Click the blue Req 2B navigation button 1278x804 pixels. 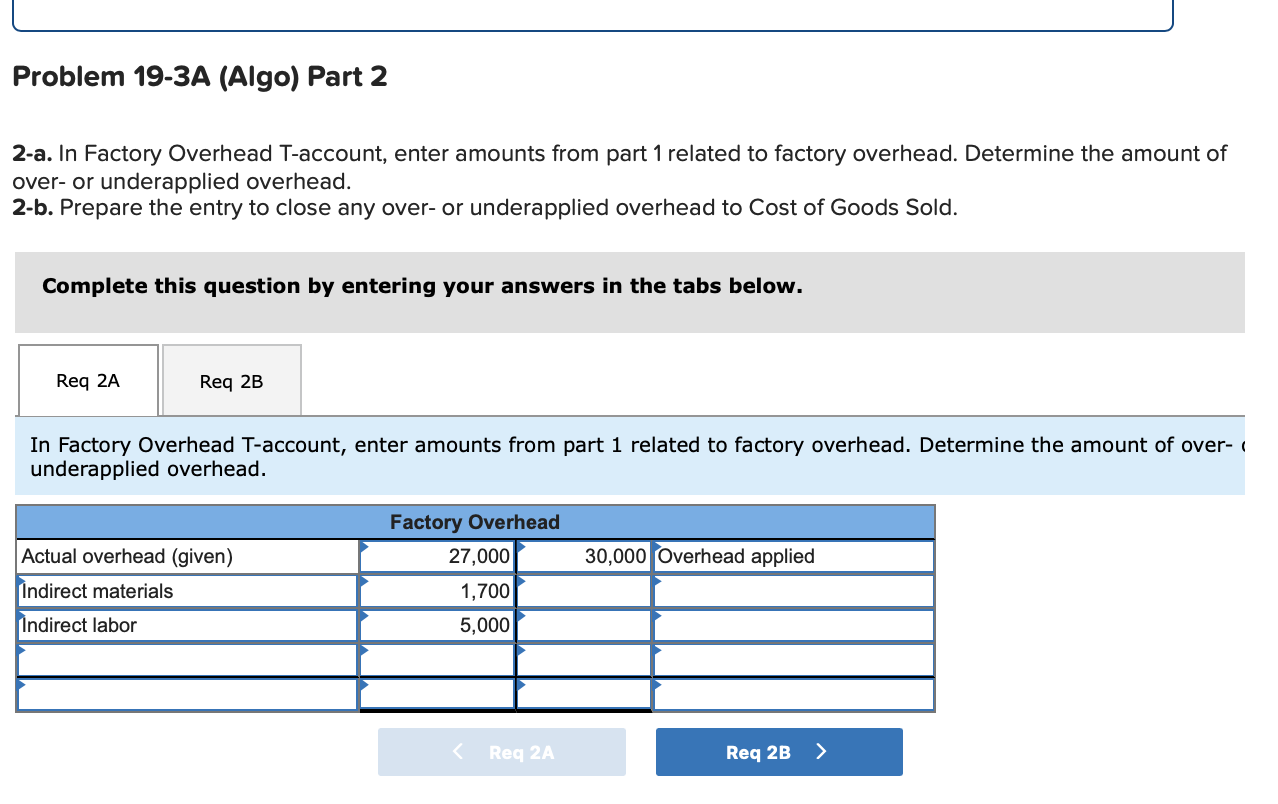coord(779,751)
